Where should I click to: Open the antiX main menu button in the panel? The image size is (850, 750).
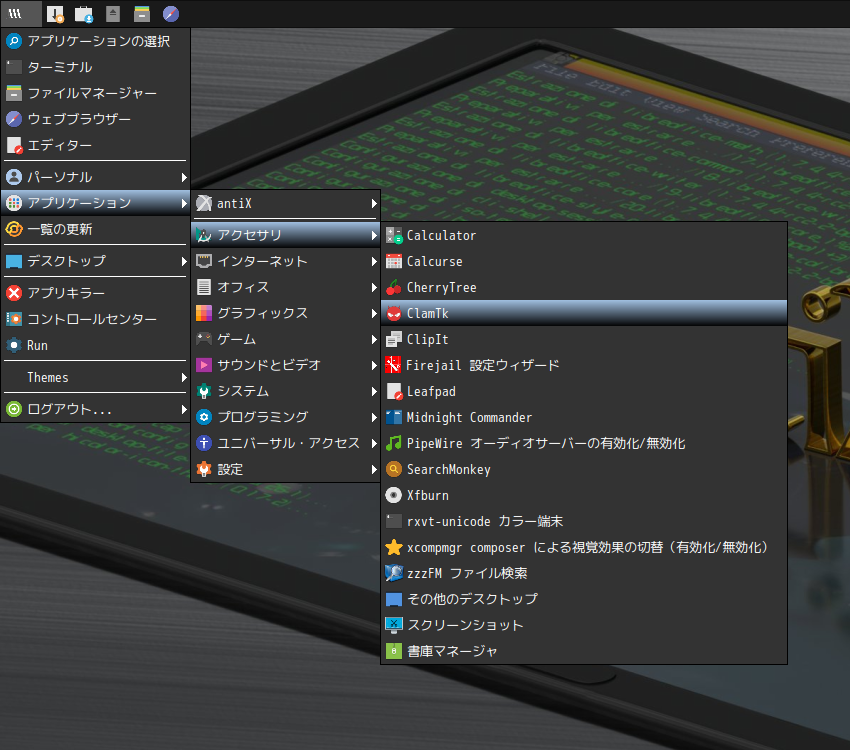(21, 14)
